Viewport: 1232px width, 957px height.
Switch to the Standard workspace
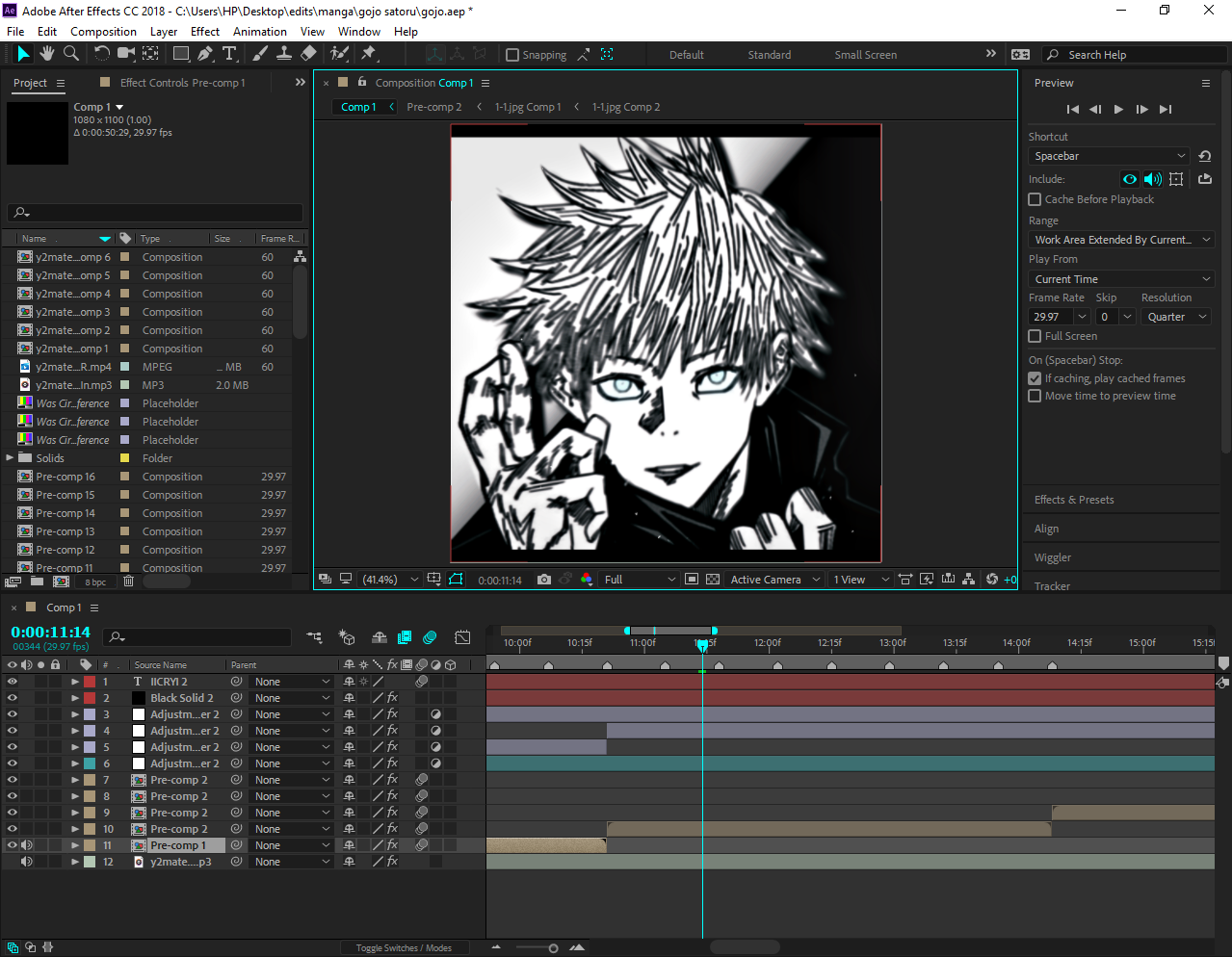click(x=770, y=55)
